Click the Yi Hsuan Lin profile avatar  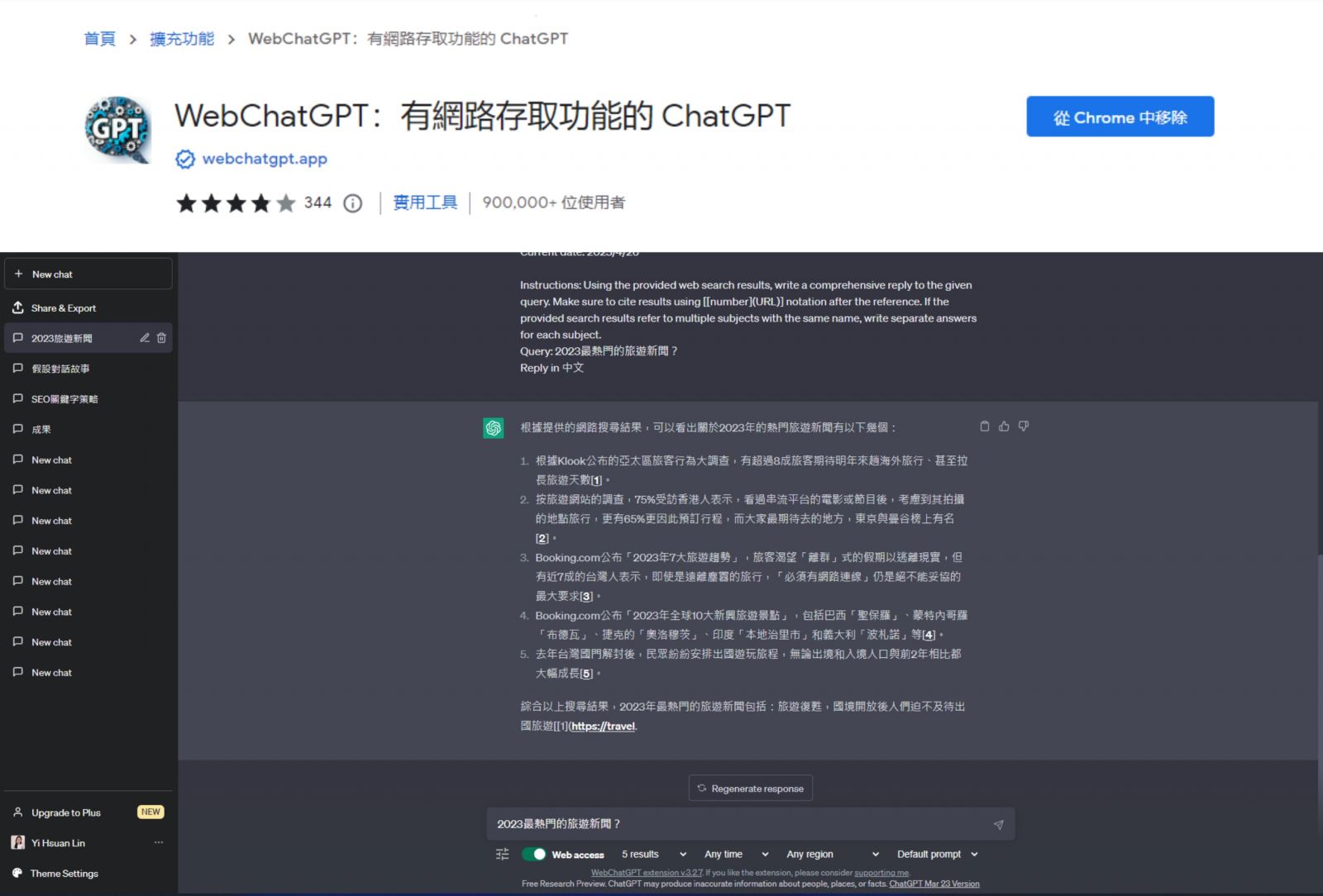point(17,842)
